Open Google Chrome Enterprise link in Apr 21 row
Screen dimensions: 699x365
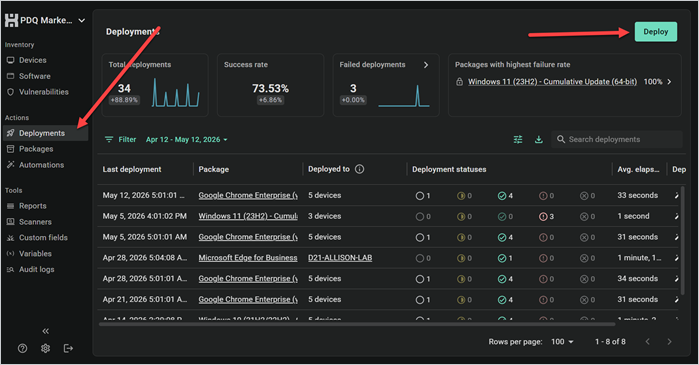(248, 299)
